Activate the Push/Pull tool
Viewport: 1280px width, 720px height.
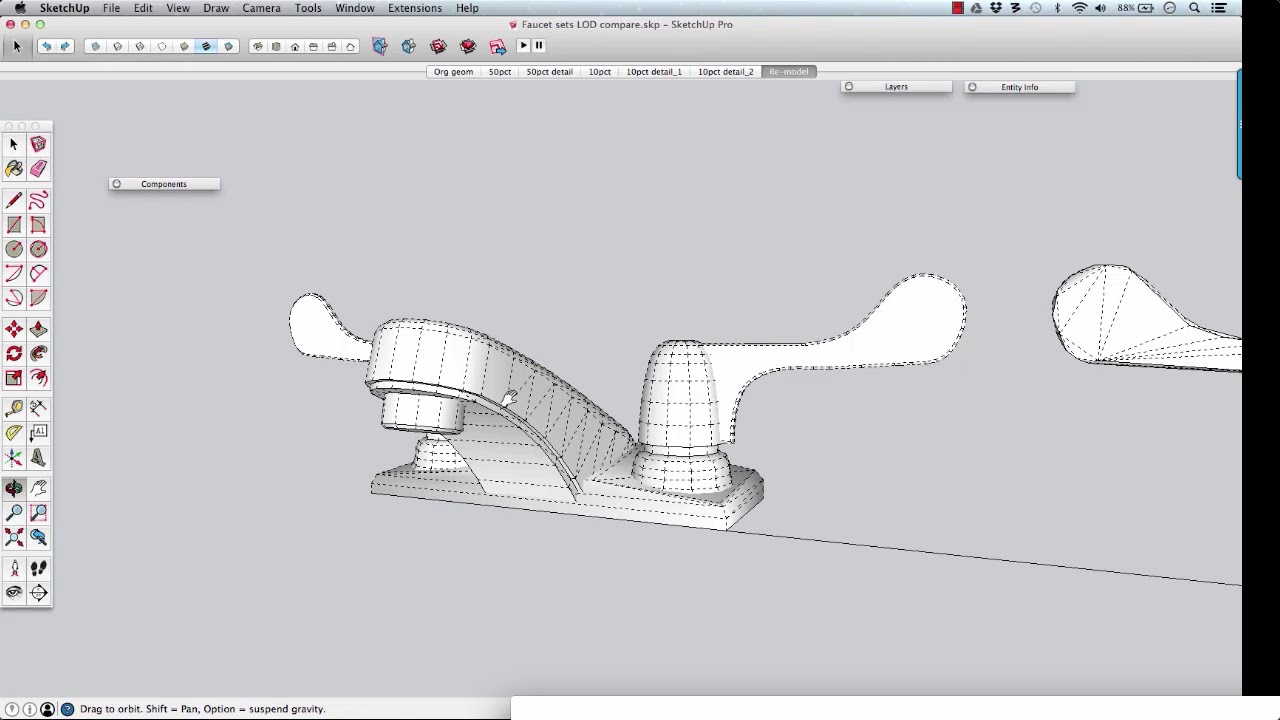[x=38, y=329]
